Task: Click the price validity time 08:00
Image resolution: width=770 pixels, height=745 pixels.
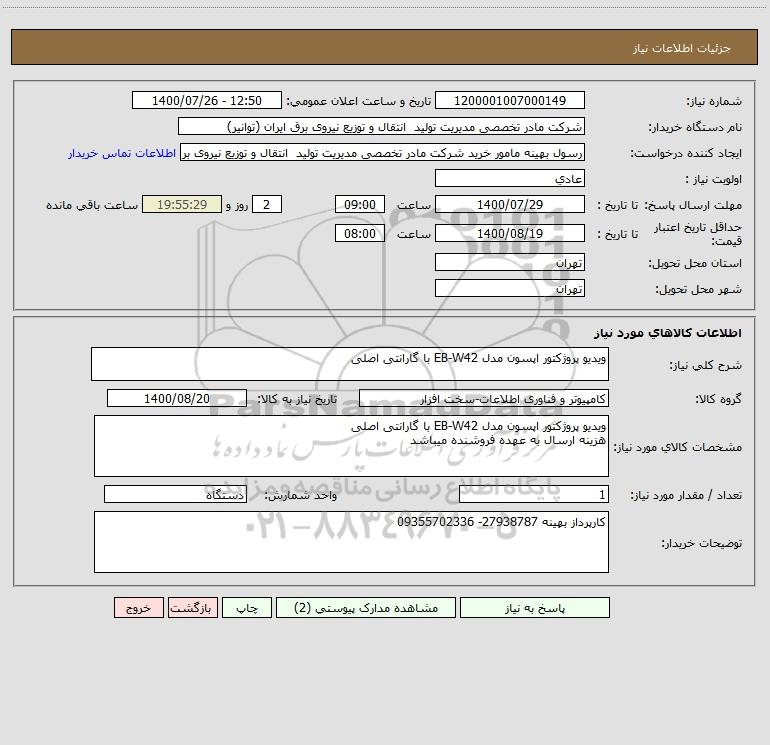Action: click(359, 233)
